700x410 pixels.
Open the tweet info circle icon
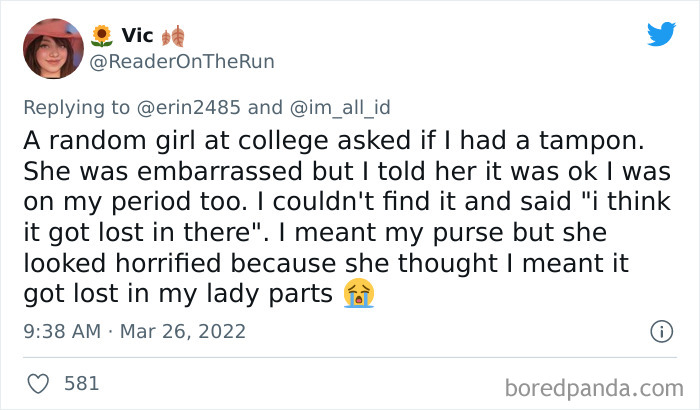tap(660, 331)
